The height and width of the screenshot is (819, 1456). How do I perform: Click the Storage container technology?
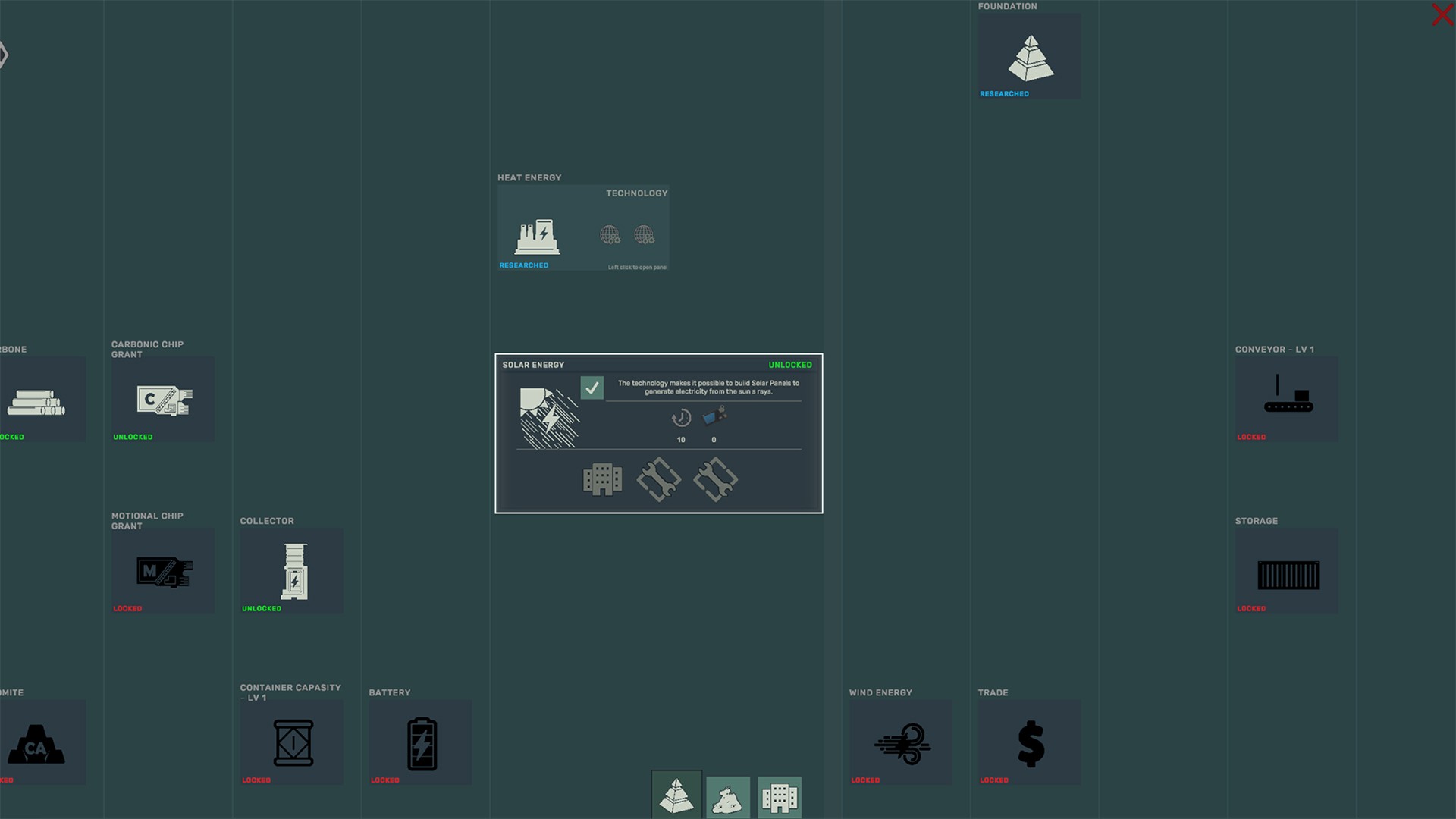pyautogui.click(x=1288, y=574)
